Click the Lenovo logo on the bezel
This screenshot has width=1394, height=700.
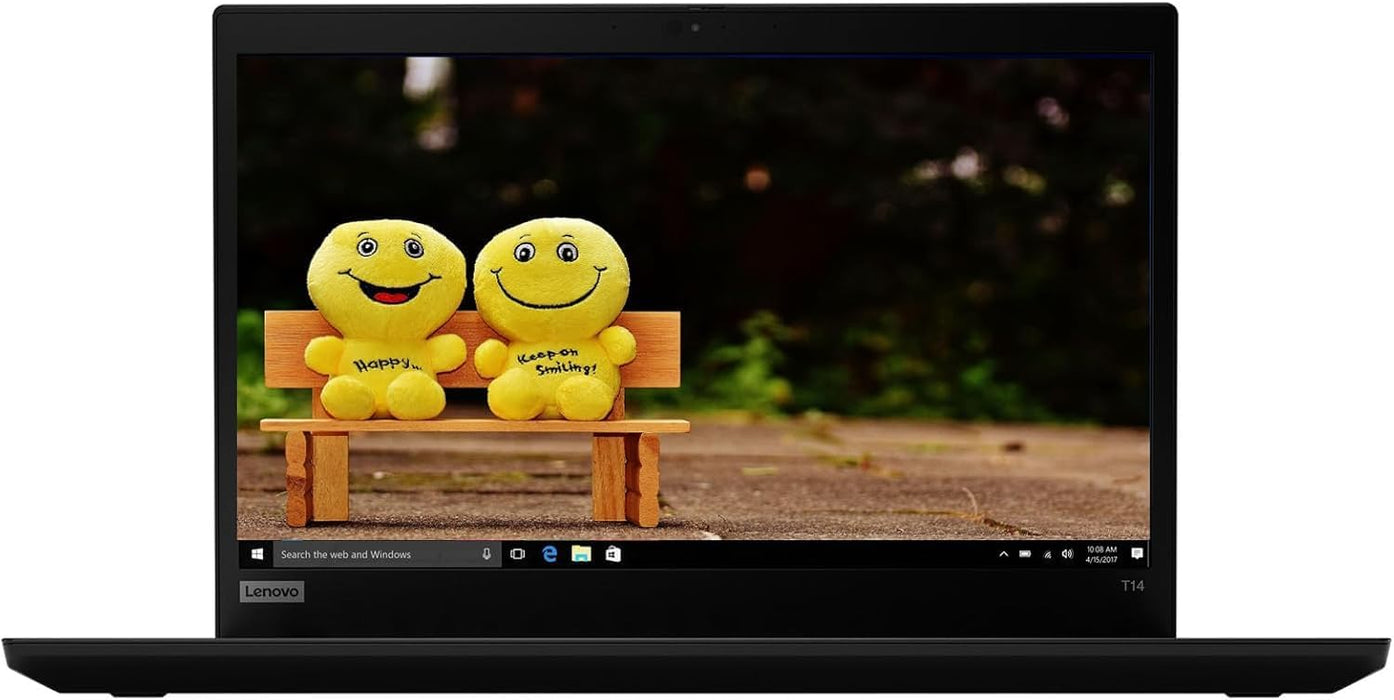pos(272,592)
